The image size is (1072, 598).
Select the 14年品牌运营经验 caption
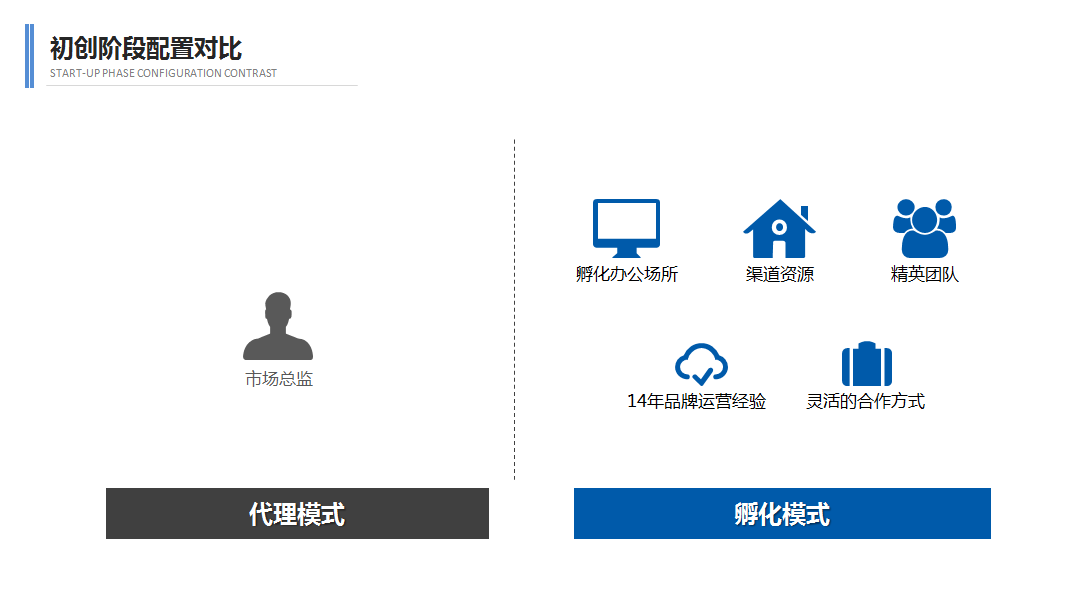[x=696, y=401]
